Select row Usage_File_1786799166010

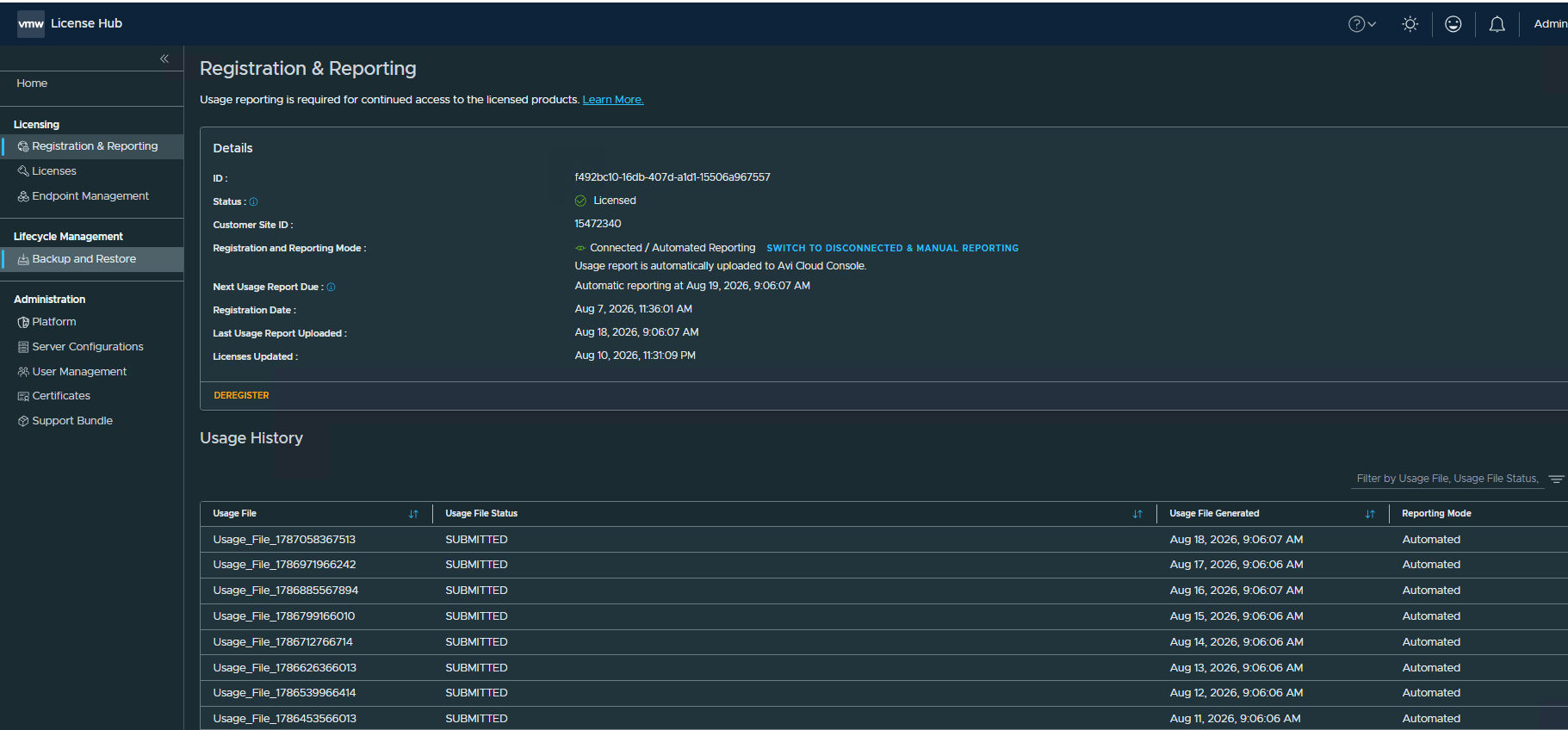point(884,616)
